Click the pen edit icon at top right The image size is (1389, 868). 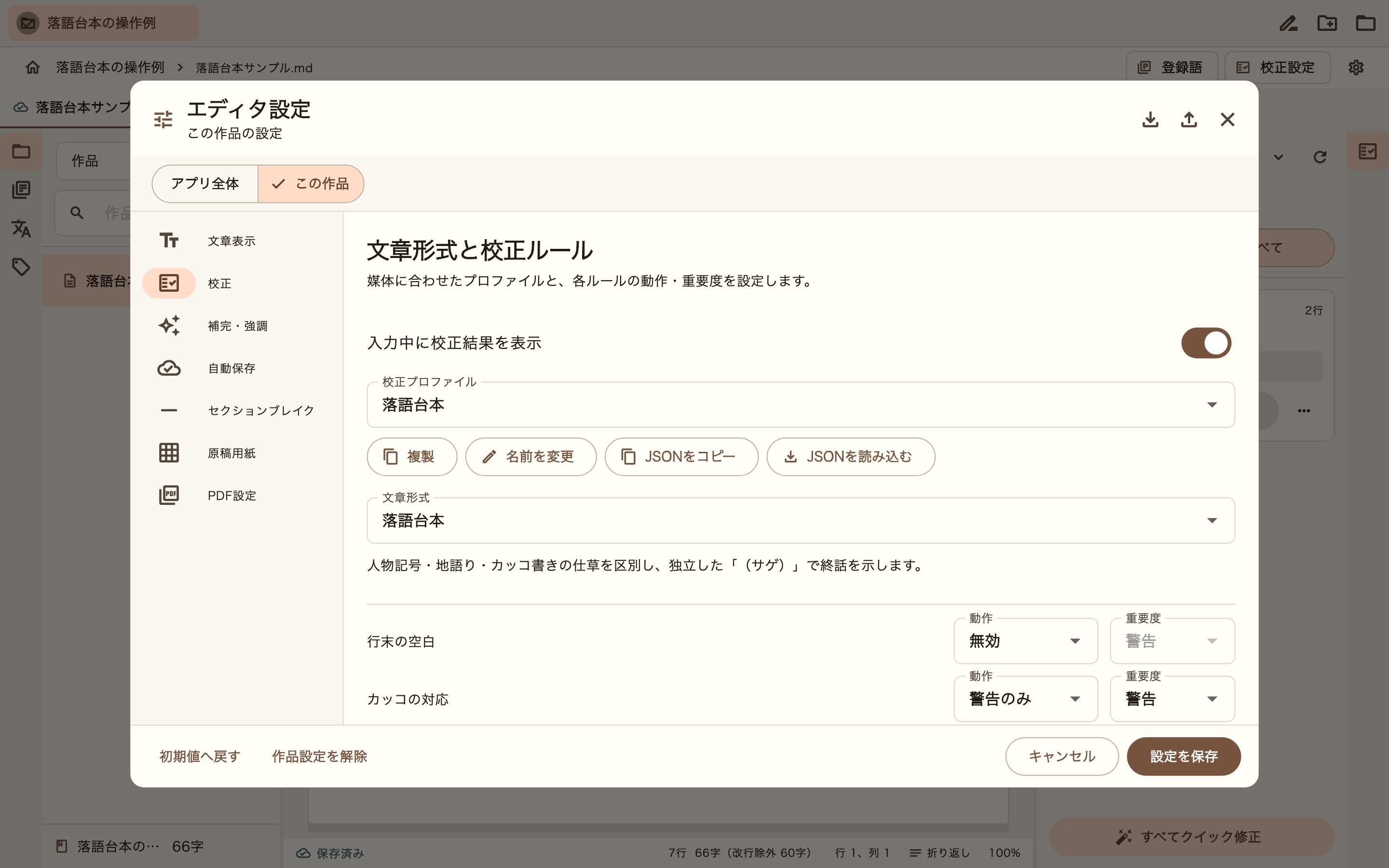1289,23
